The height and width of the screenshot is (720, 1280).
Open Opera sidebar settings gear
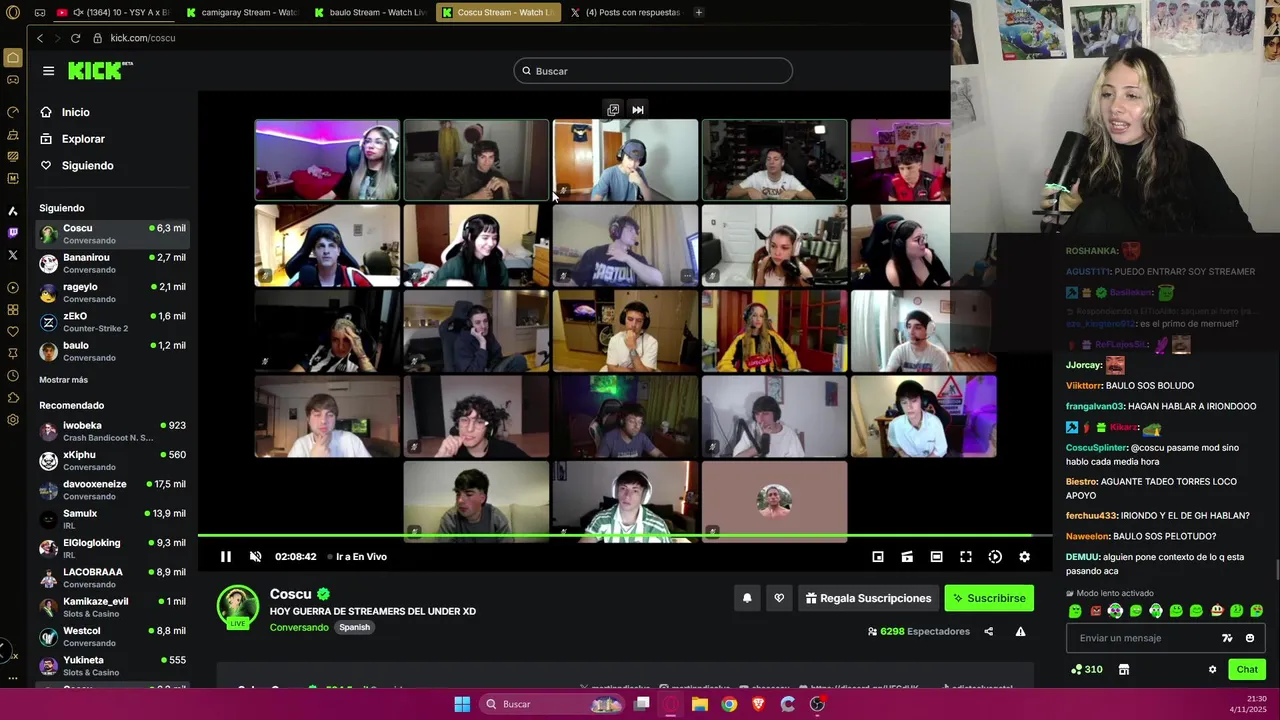(13, 420)
